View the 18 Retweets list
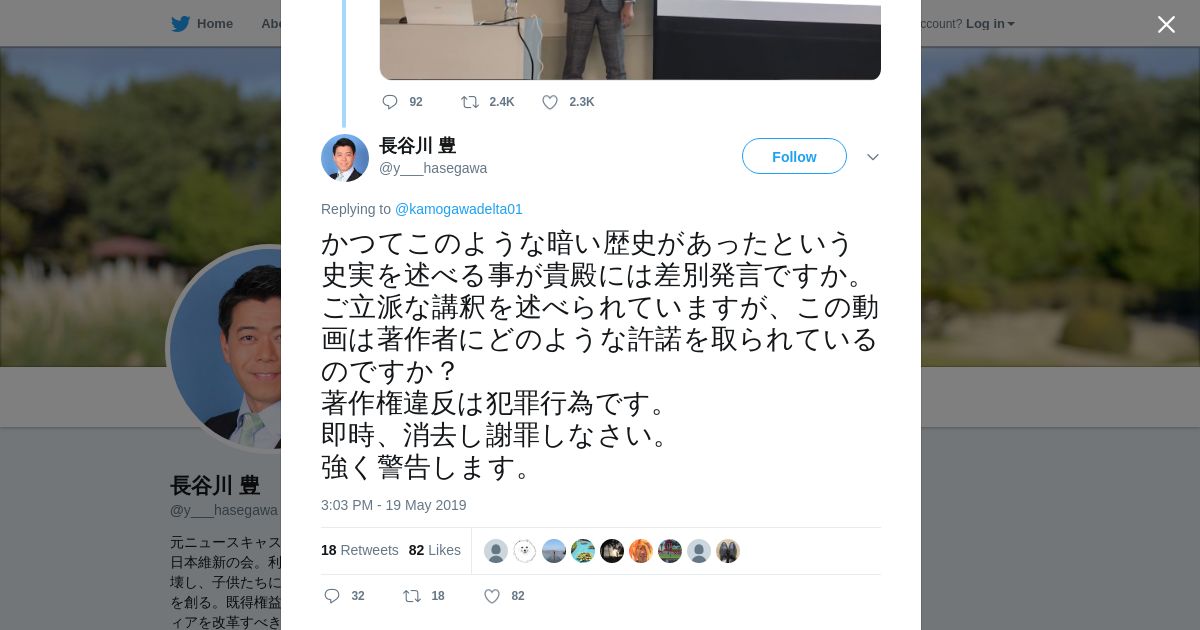1200x630 pixels. coord(360,550)
